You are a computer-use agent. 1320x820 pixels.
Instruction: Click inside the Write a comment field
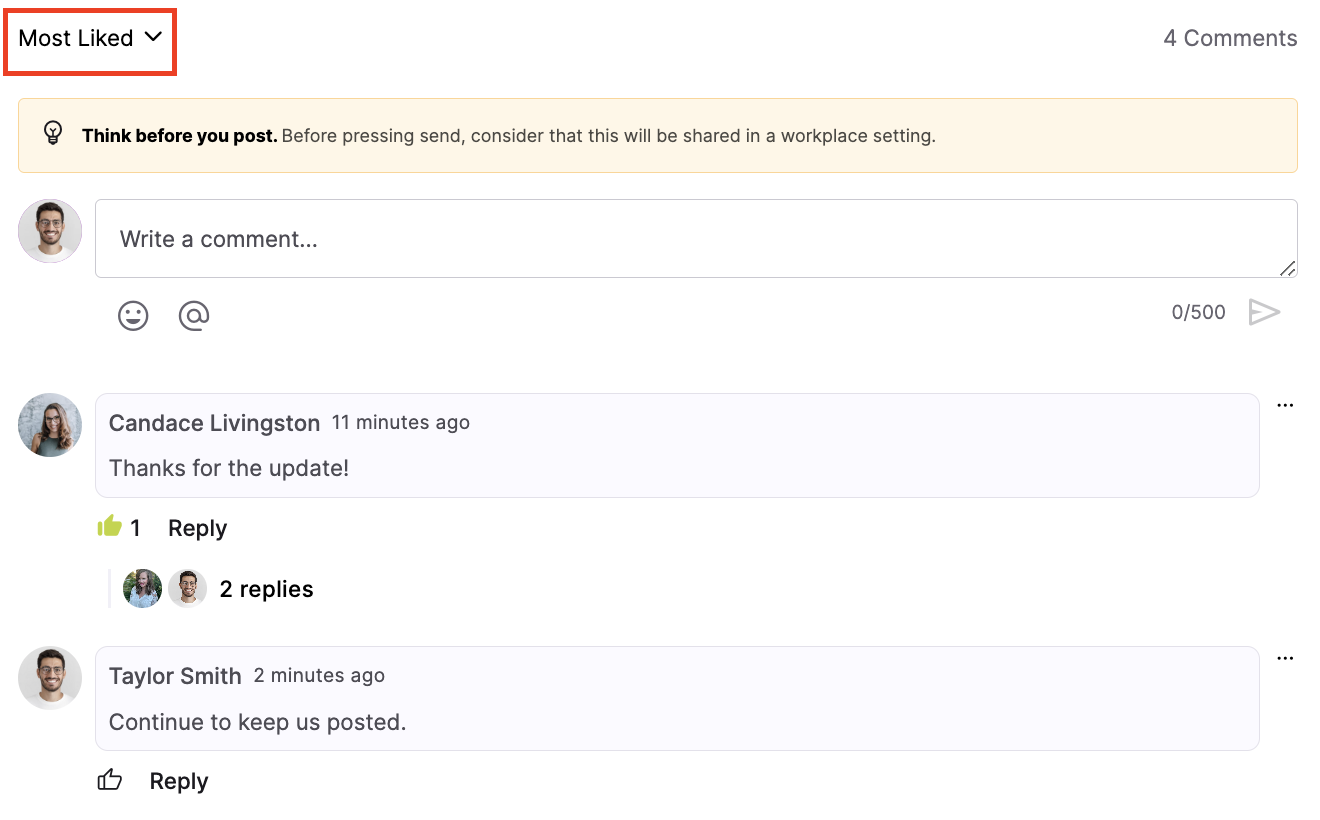click(695, 238)
